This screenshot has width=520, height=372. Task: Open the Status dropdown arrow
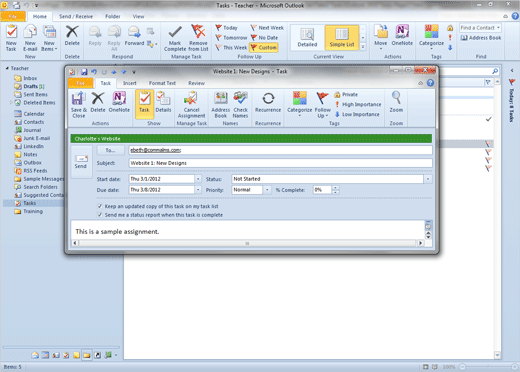(x=428, y=179)
